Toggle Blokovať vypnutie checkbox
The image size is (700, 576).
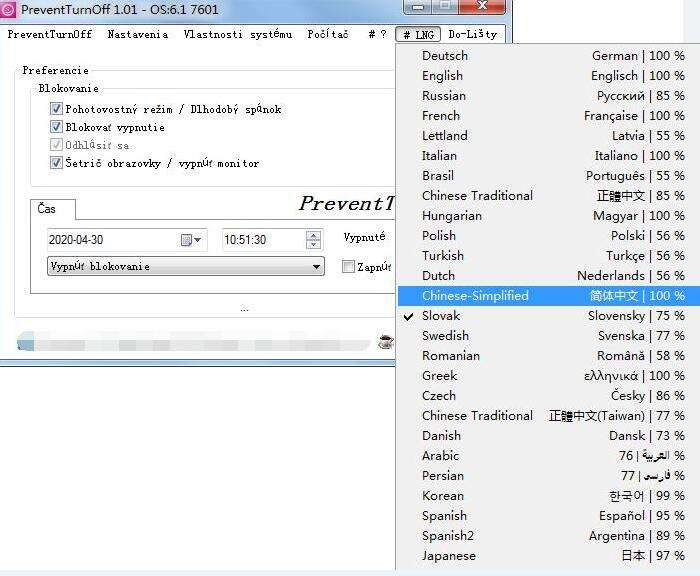click(56, 127)
